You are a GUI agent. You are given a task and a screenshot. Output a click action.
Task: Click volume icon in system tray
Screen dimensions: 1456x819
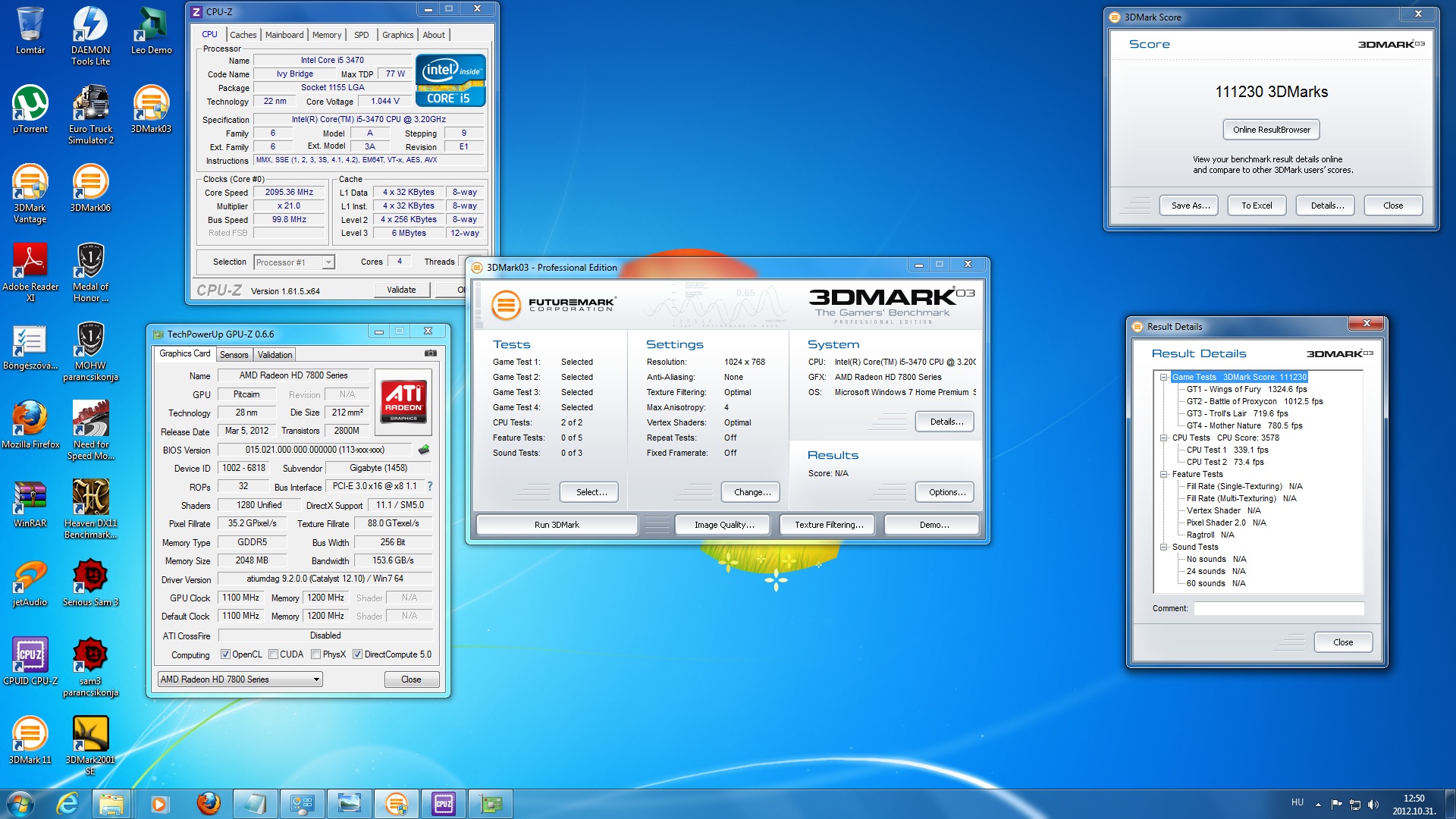point(1373,805)
